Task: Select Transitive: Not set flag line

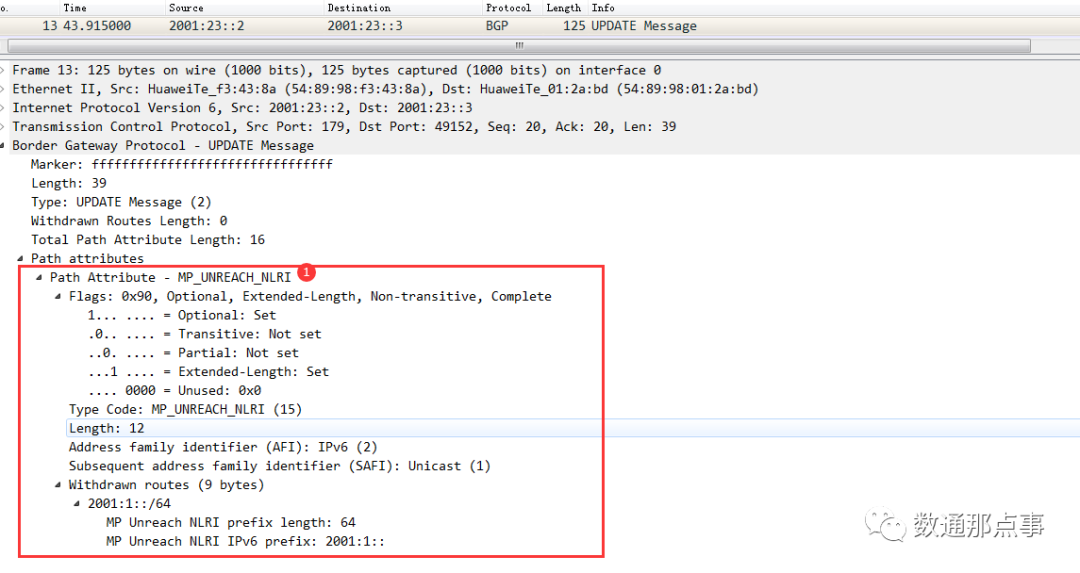Action: coord(205,334)
